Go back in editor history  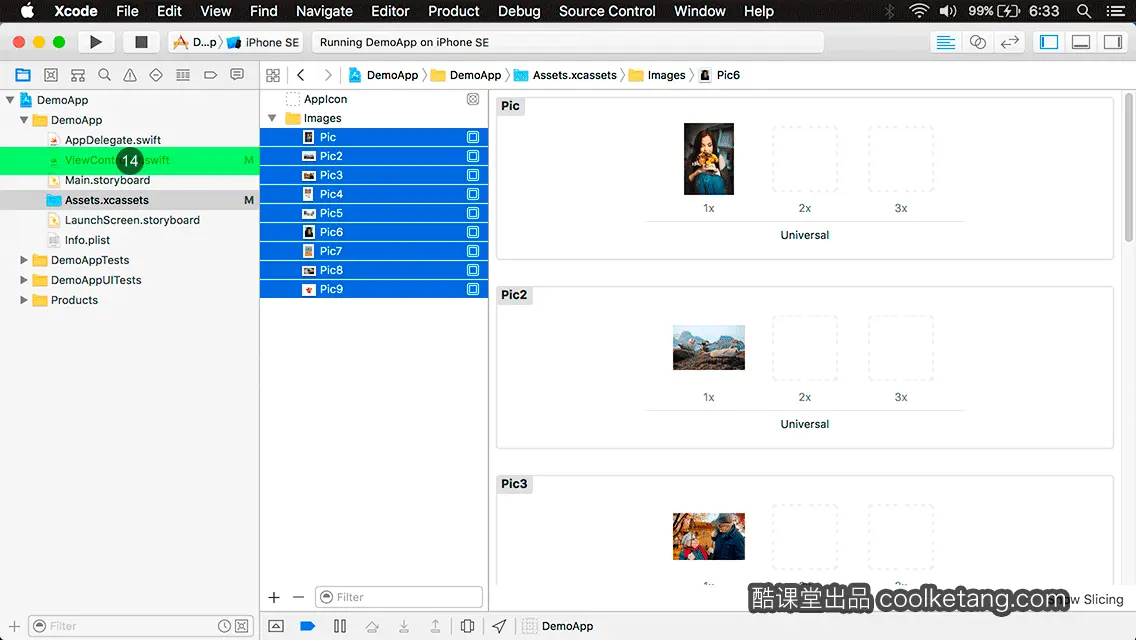pos(301,75)
